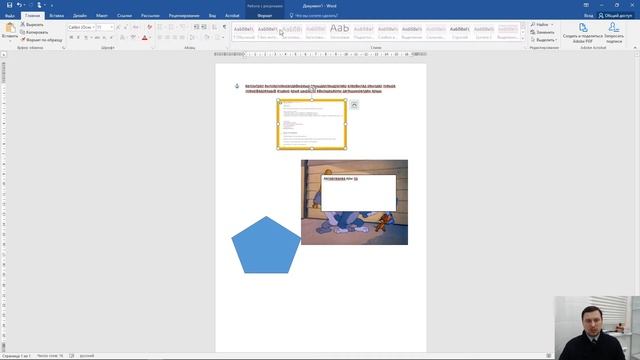Click Найти to search the document
This screenshot has width=640, height=360.
[x=540, y=24]
